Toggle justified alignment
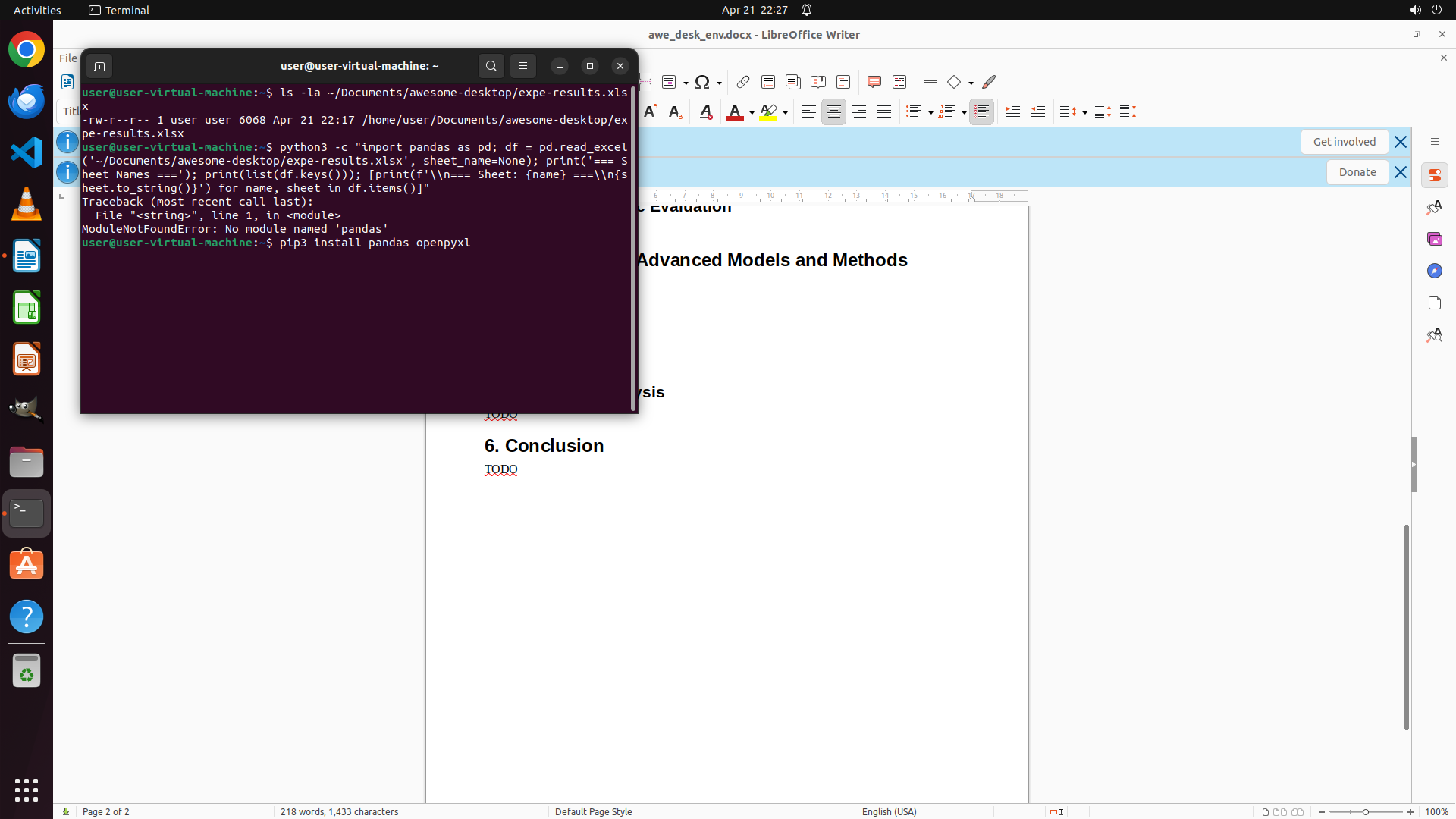The width and height of the screenshot is (1456, 819). [884, 111]
